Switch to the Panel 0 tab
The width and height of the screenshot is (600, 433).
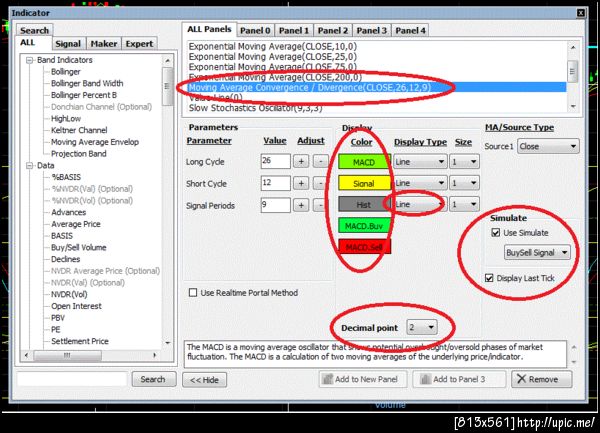tap(255, 31)
